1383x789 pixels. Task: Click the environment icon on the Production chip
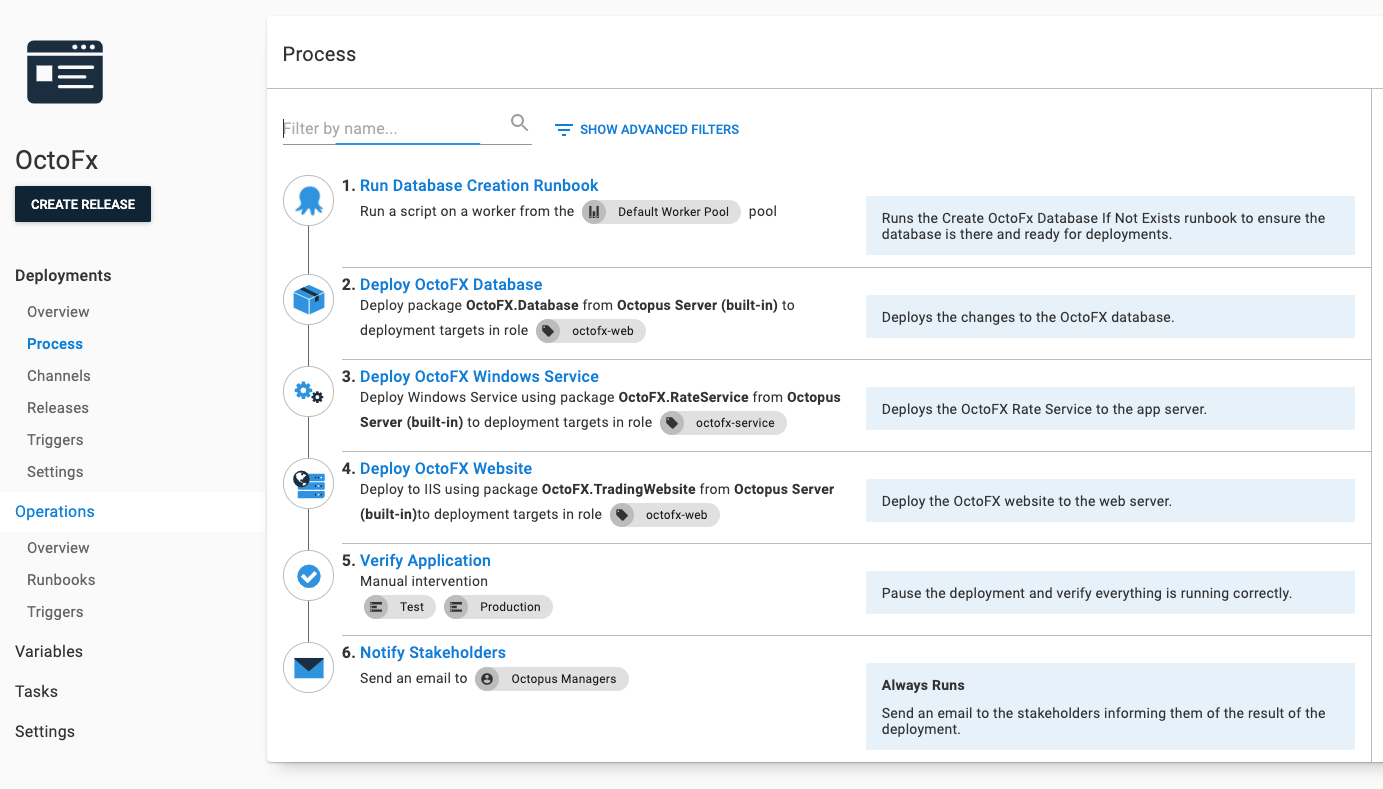(x=457, y=606)
